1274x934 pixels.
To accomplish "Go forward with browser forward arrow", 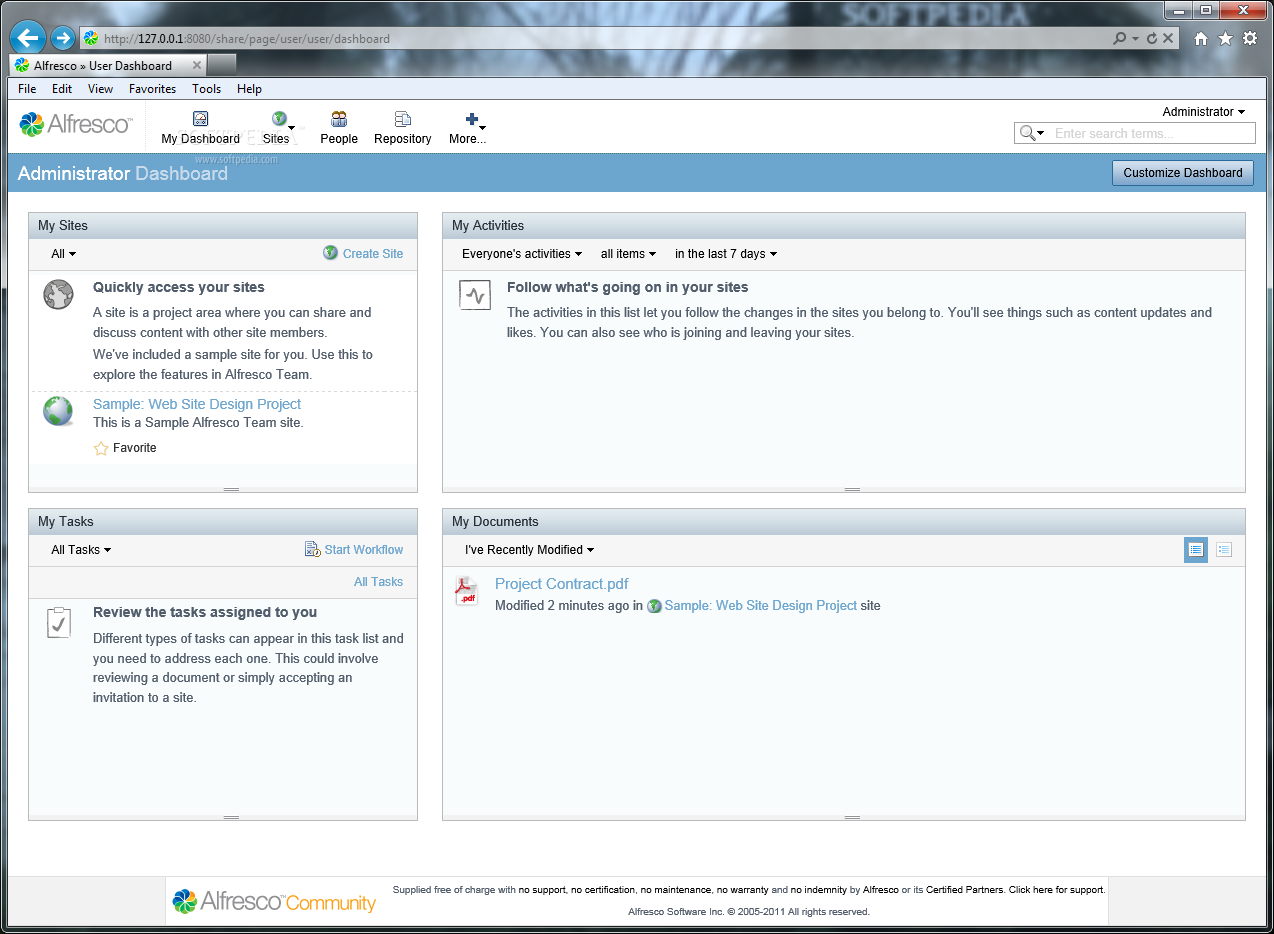I will click(63, 39).
